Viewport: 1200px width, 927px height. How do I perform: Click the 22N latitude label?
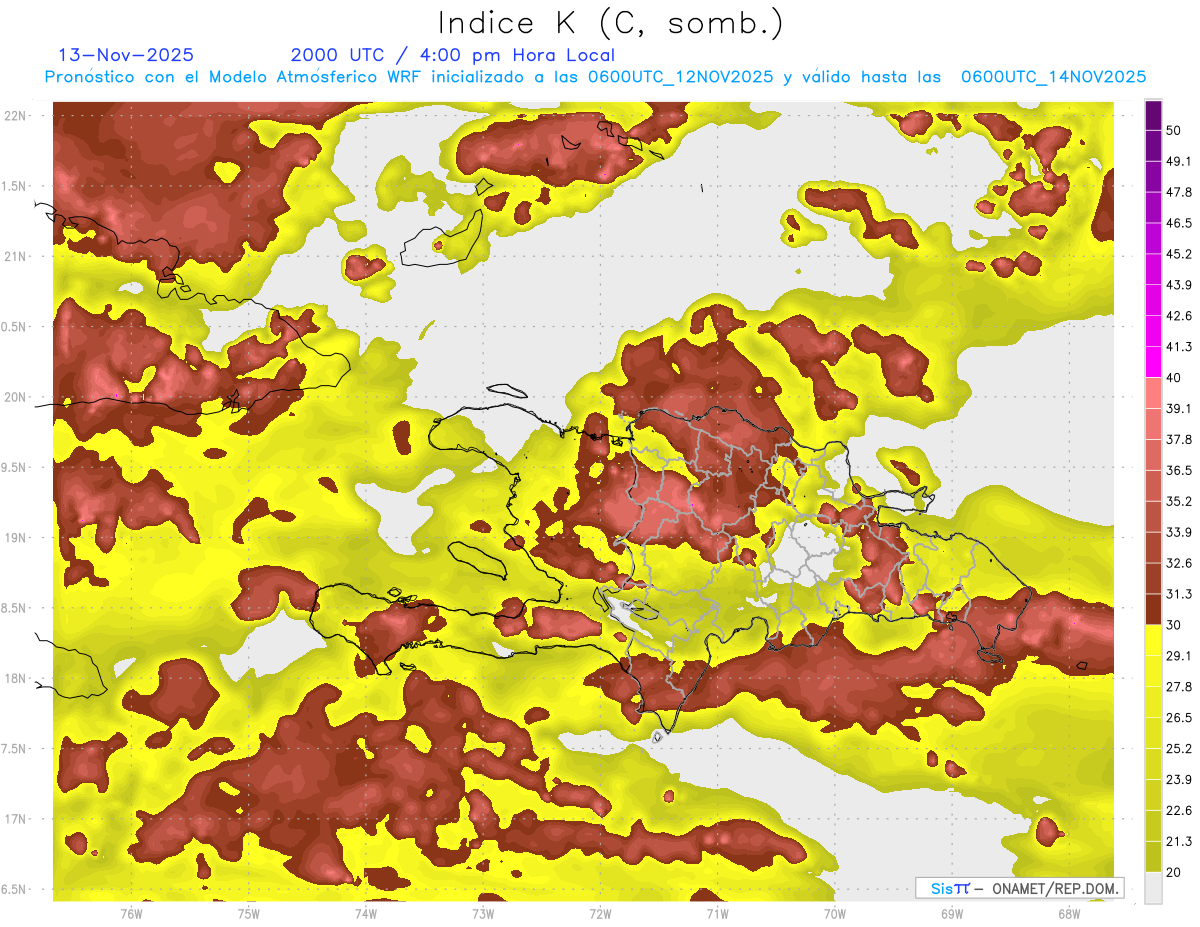coord(16,116)
